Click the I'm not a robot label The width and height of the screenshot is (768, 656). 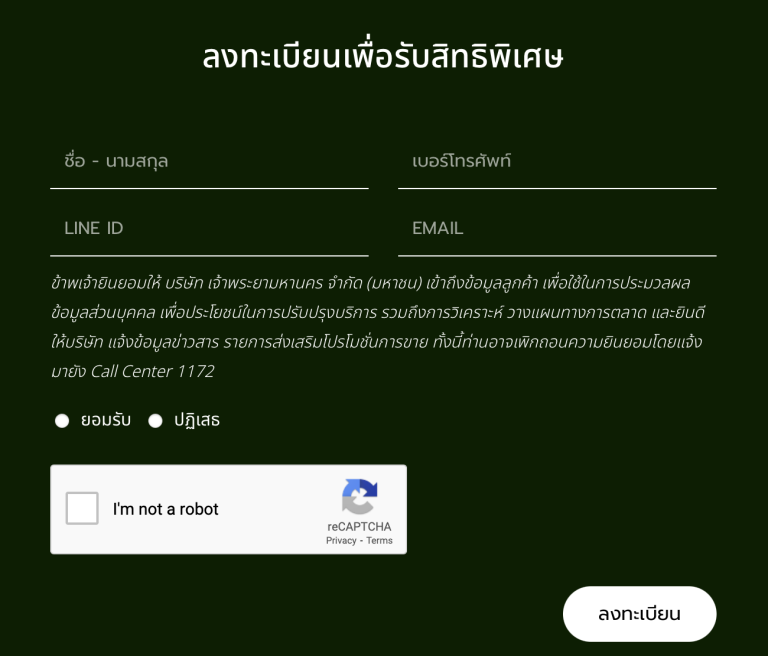point(166,509)
